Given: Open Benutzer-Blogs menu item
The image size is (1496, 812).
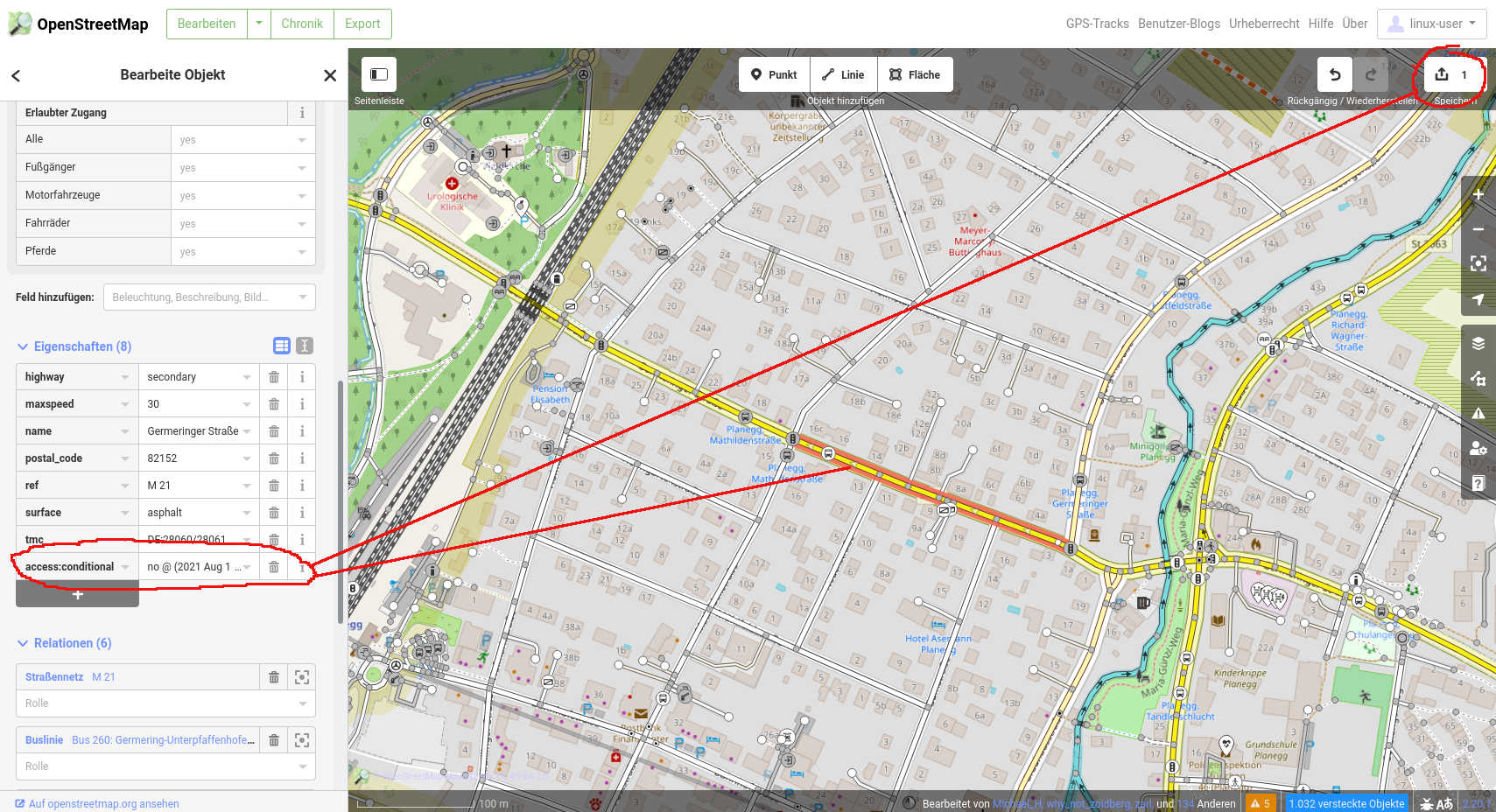Looking at the screenshot, I should click(1178, 24).
